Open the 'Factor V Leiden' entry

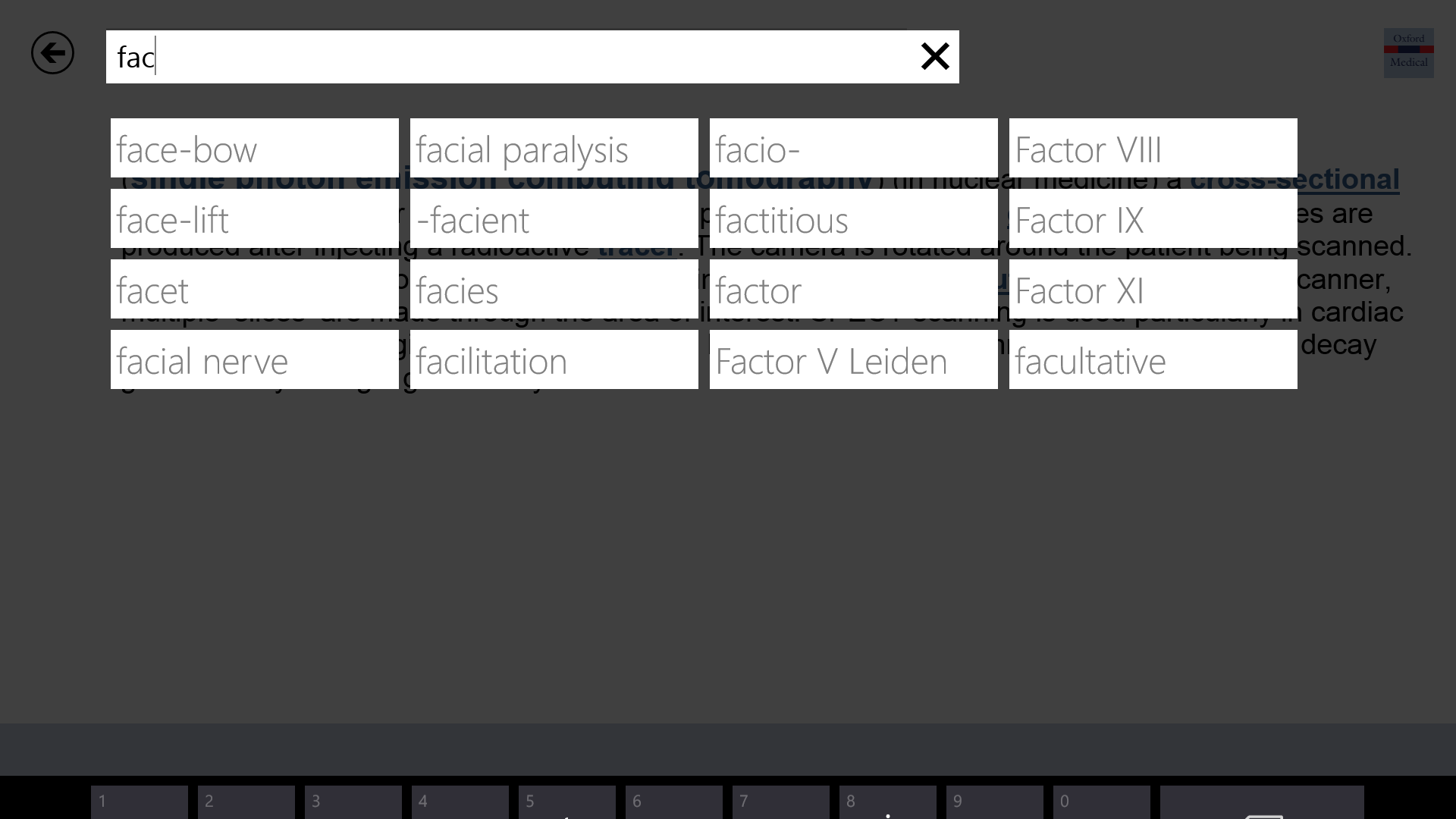pos(853,360)
